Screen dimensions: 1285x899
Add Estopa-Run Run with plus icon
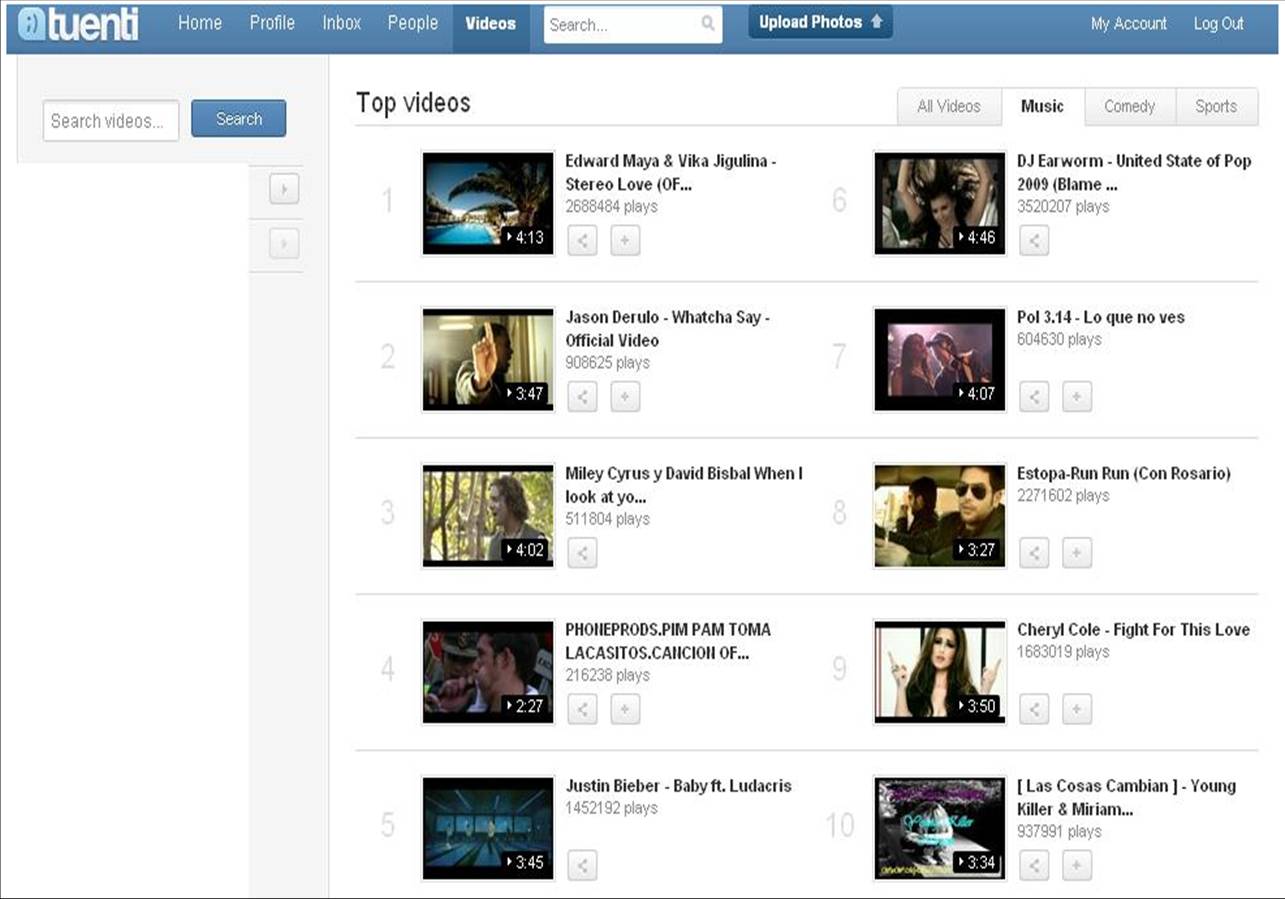click(x=1077, y=552)
